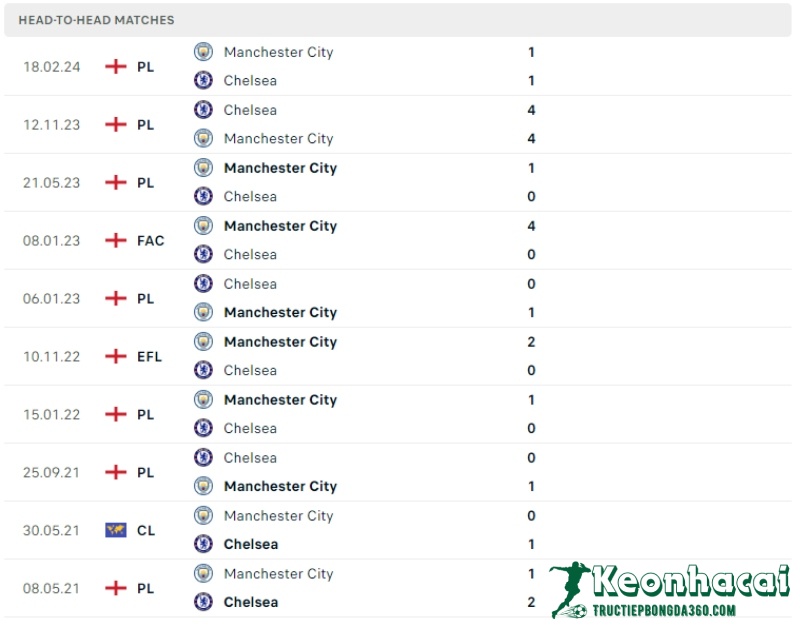The width and height of the screenshot is (800, 627).
Task: Click the date 30.05.21
Action: coord(51,530)
